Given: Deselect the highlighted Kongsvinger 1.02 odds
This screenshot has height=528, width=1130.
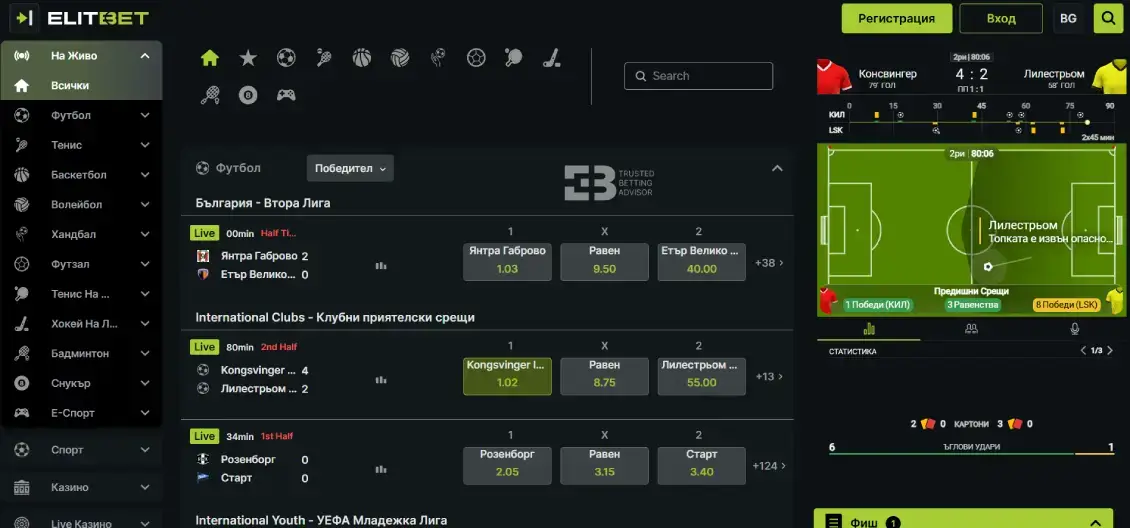Looking at the screenshot, I should point(507,376).
